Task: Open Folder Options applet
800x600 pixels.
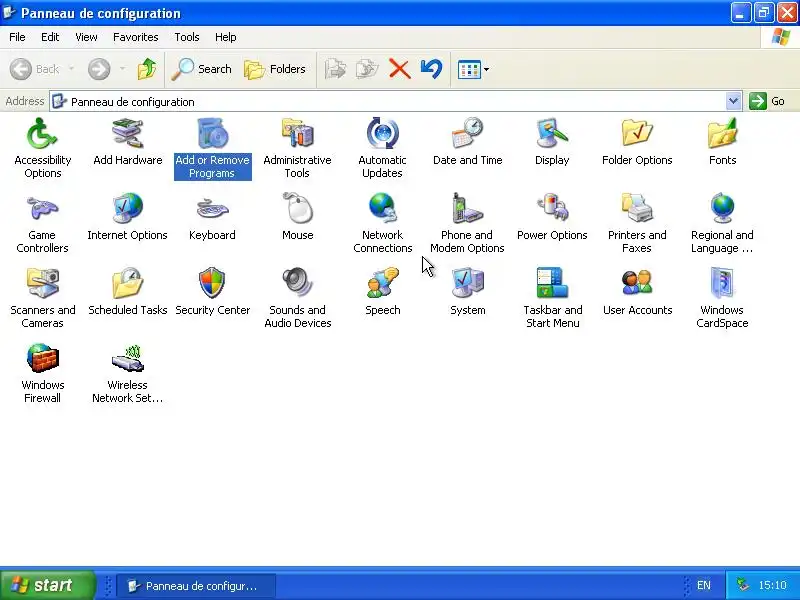Action: click(x=637, y=142)
